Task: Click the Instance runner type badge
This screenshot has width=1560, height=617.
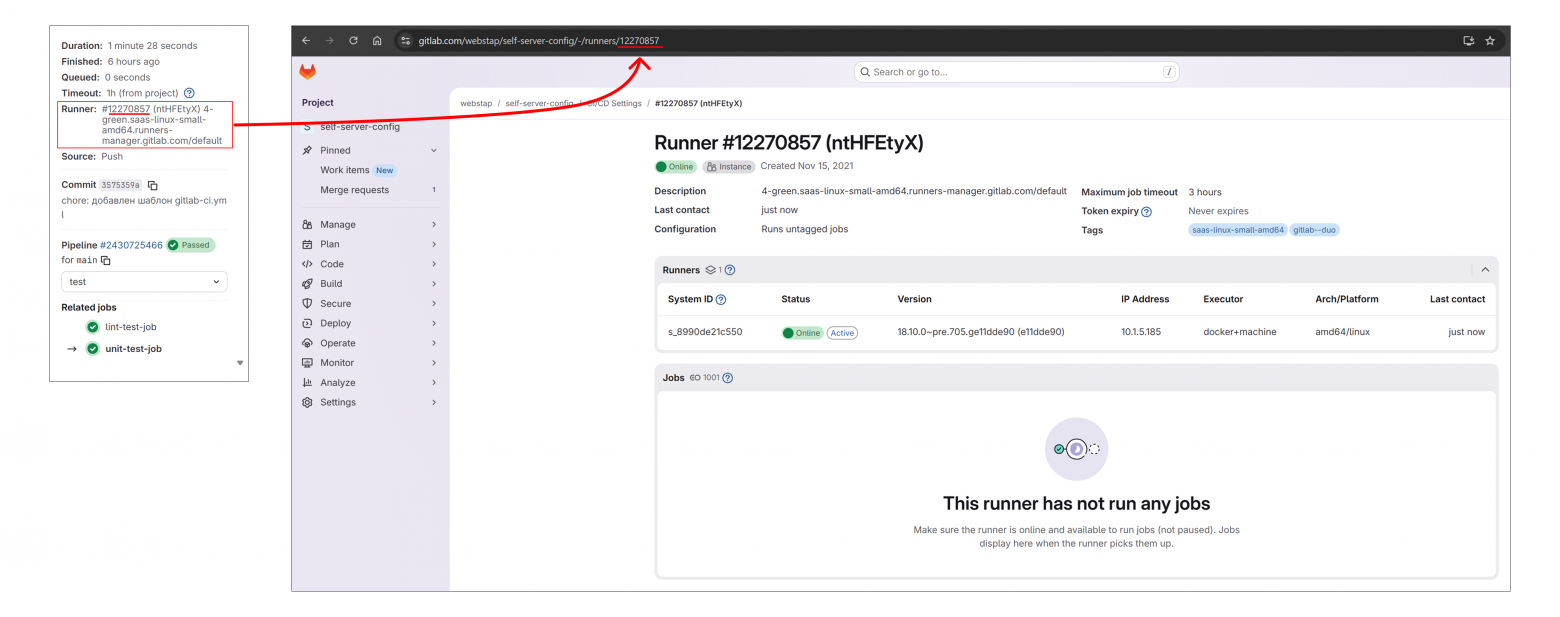Action: (x=729, y=167)
